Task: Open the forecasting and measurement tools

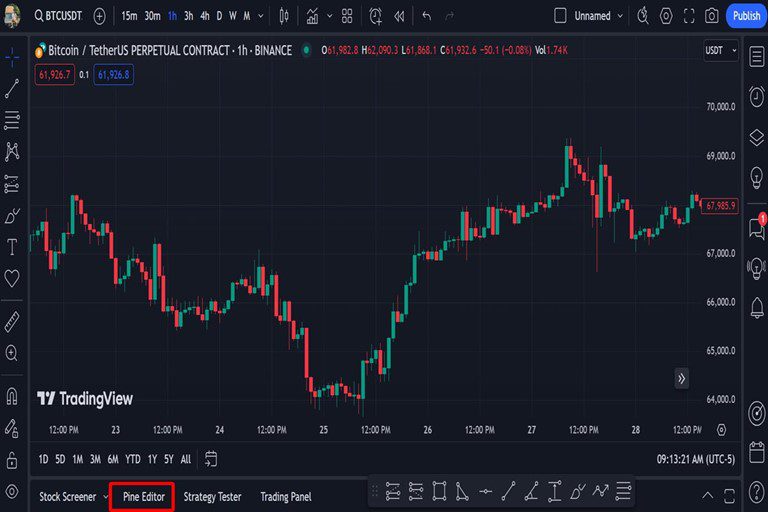Action: (x=12, y=184)
